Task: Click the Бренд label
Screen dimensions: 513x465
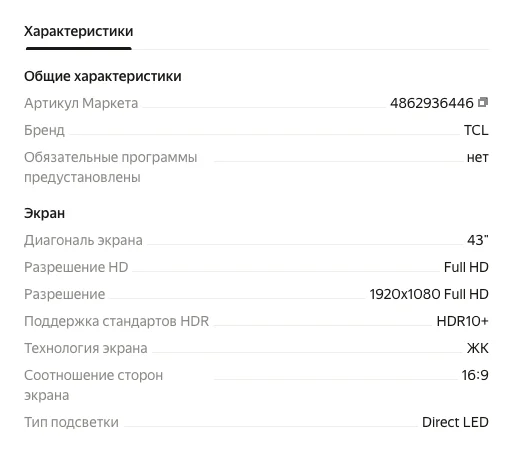Action: click(44, 130)
